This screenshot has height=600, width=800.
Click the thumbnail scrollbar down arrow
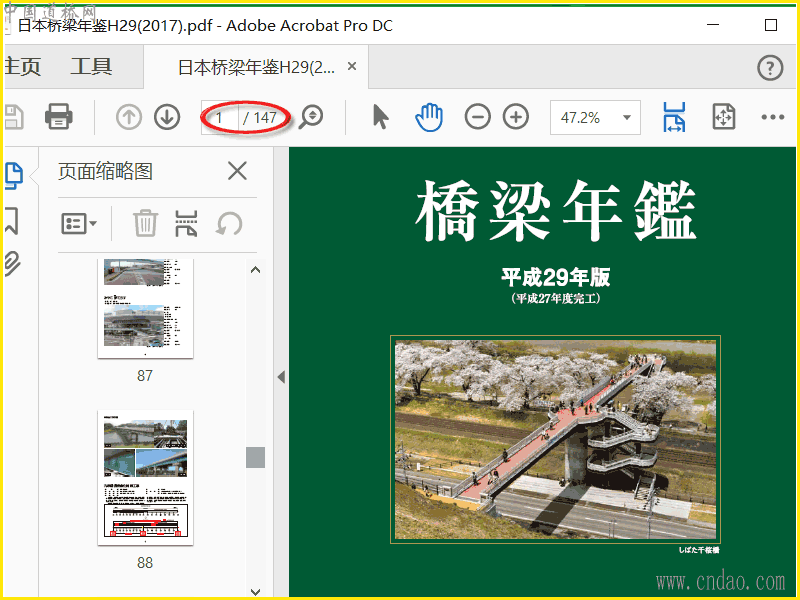point(256,592)
